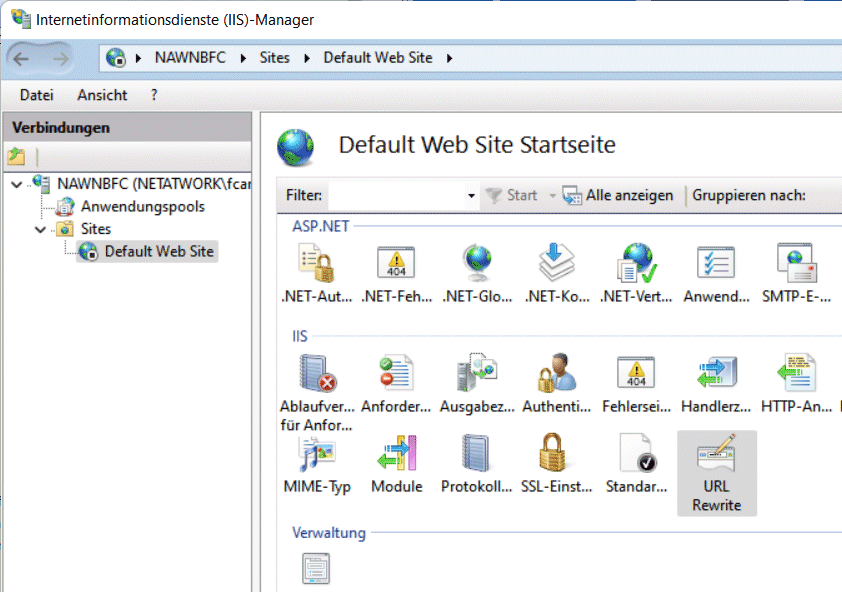Open the Authentifizierung icon
Screen dimensions: 842x592
tap(556, 372)
